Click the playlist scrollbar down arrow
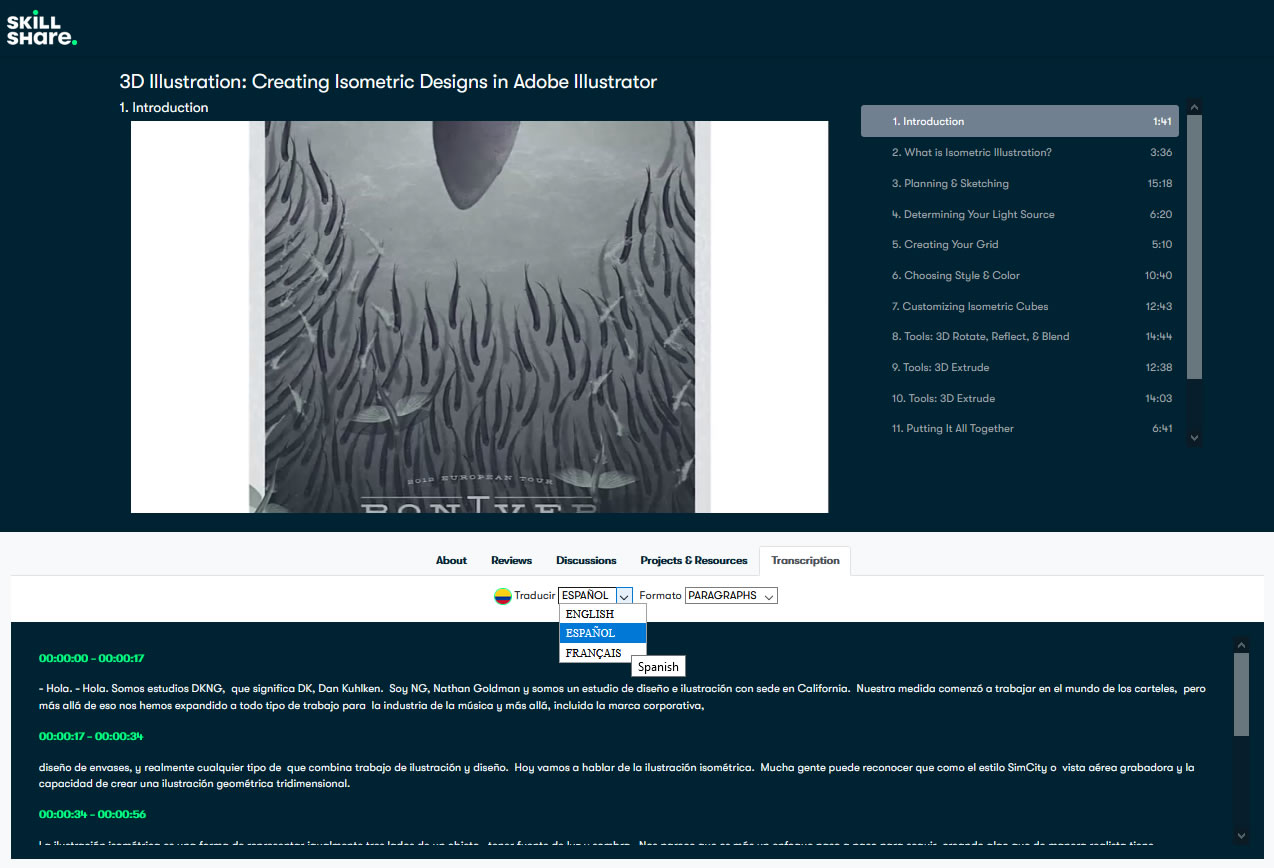The height and width of the screenshot is (868, 1274). click(x=1194, y=437)
